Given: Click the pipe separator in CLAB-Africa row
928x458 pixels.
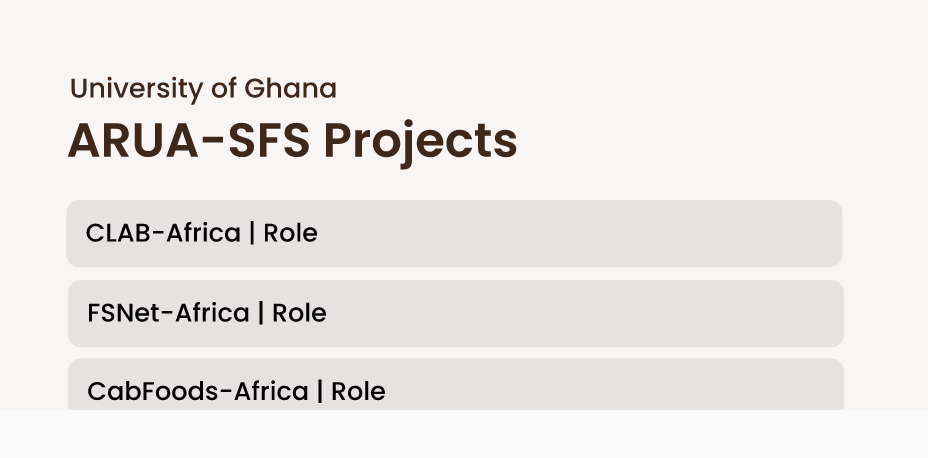Looking at the screenshot, I should pos(252,234).
